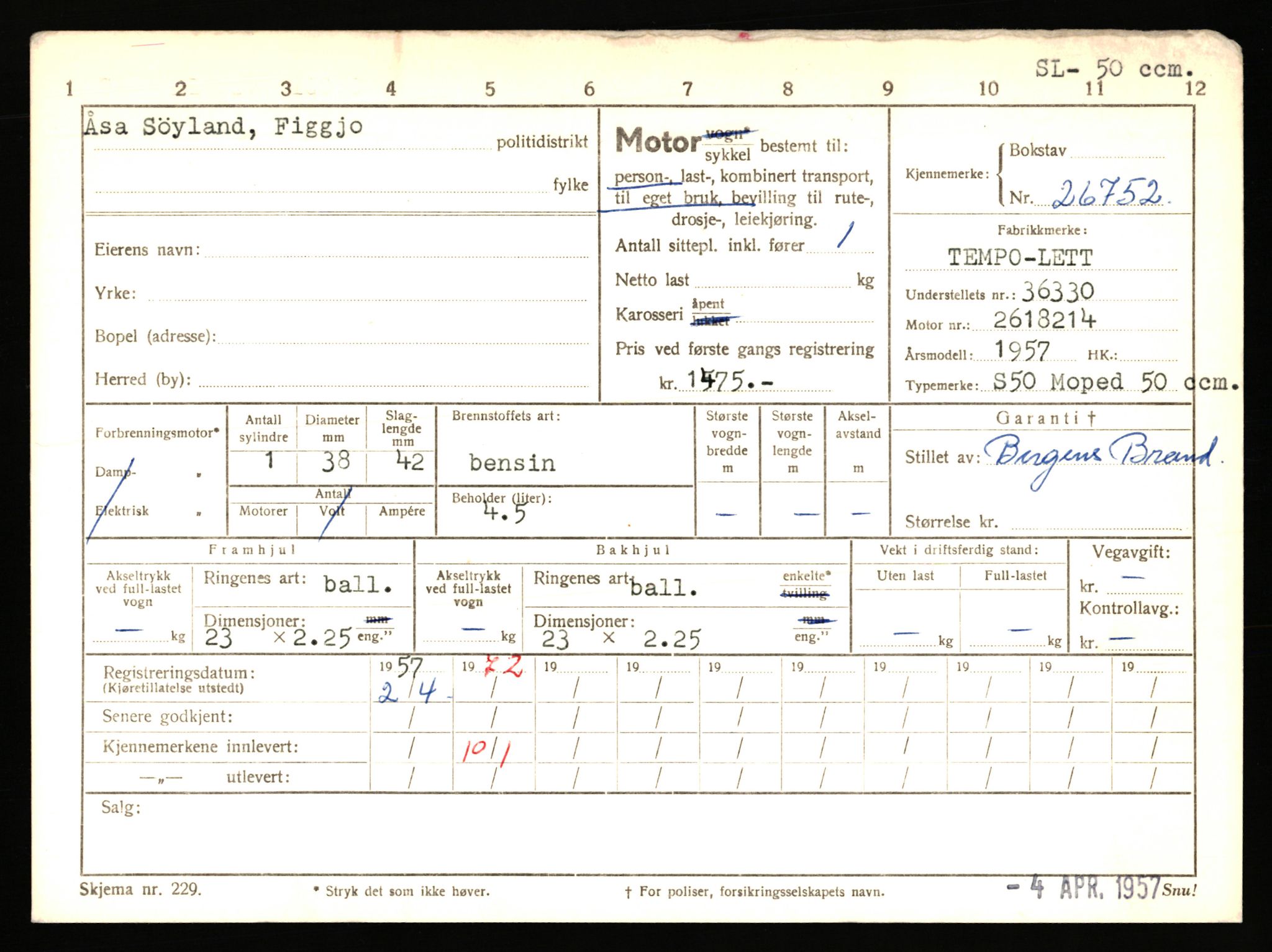Image resolution: width=1272 pixels, height=952 pixels.
Task: Select tank capacity value '4.5'
Action: [504, 513]
